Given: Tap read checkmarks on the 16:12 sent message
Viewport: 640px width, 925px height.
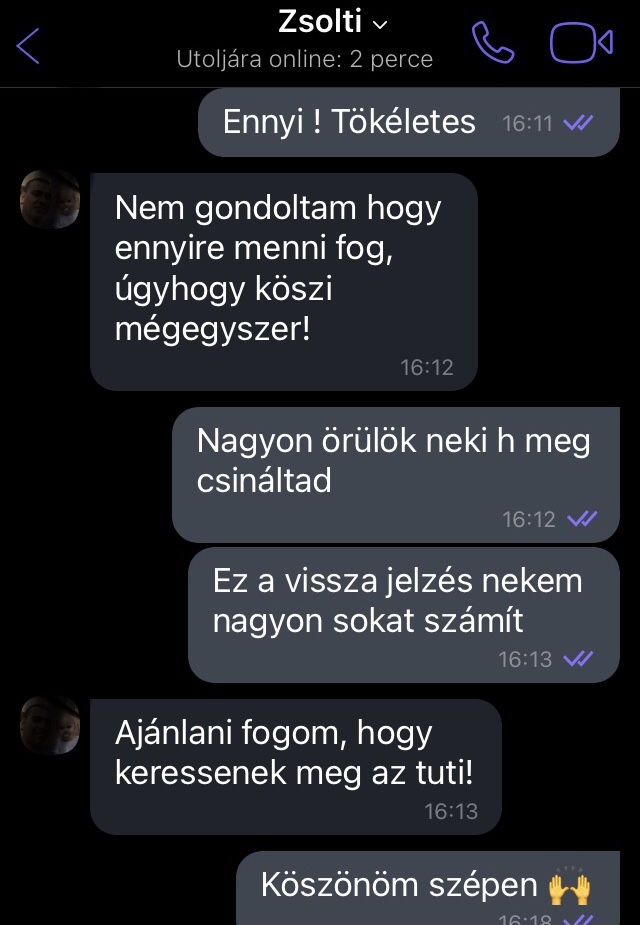Looking at the screenshot, I should [582, 519].
